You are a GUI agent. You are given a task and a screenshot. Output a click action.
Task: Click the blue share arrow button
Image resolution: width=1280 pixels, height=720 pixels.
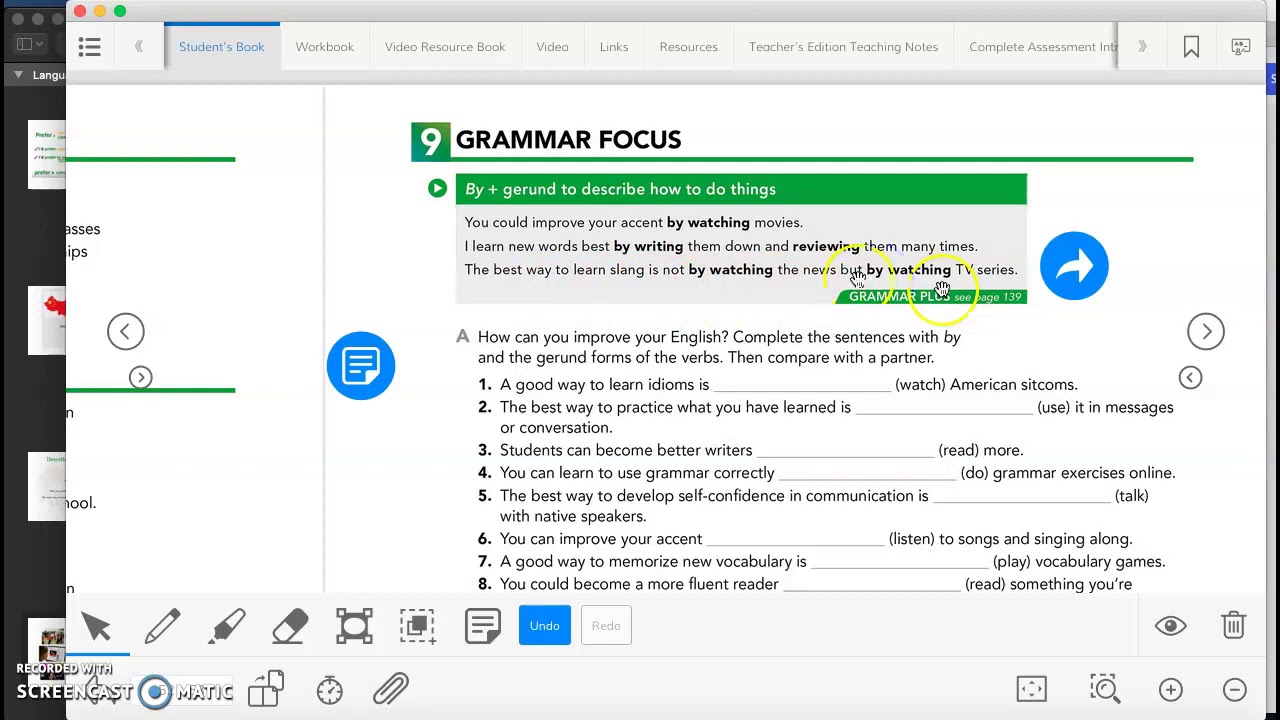[1074, 266]
